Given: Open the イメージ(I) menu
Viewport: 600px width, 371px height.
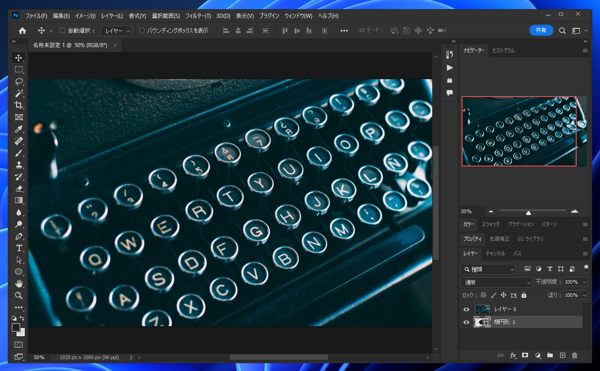Looking at the screenshot, I should tap(85, 16).
